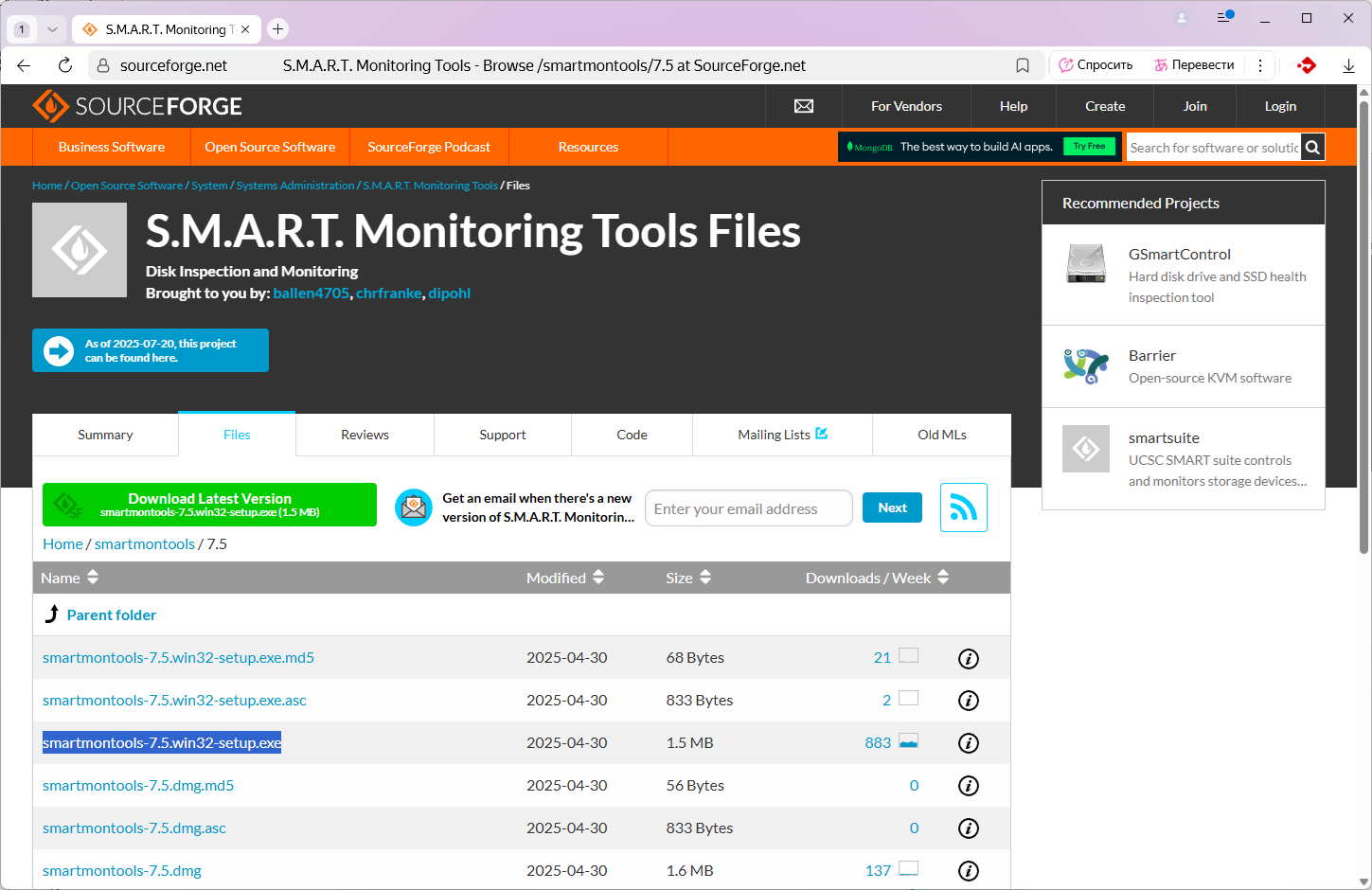Open smartmontools breadcrumb folder link

tap(145, 543)
